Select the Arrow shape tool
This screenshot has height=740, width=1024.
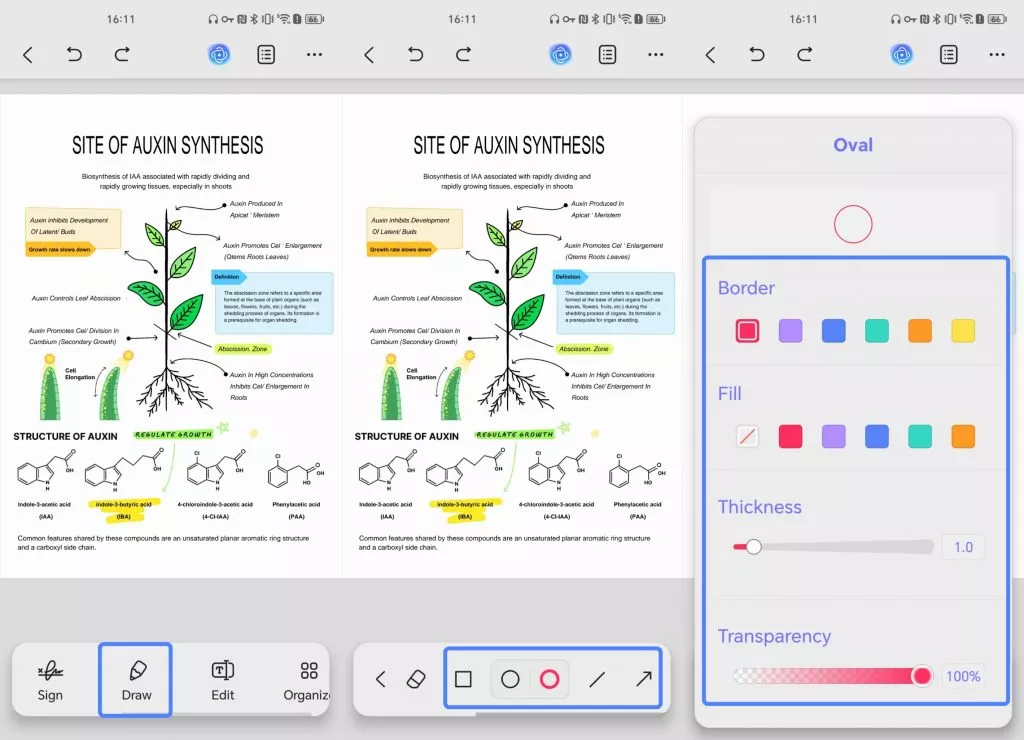coord(643,679)
